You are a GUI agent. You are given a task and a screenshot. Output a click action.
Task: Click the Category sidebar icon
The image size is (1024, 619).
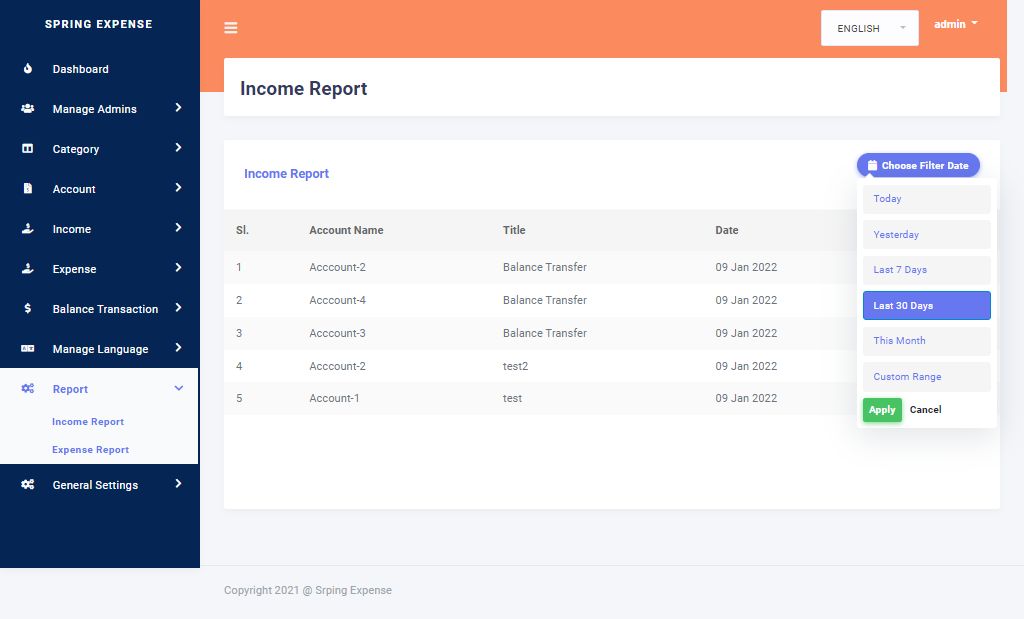click(x=28, y=149)
